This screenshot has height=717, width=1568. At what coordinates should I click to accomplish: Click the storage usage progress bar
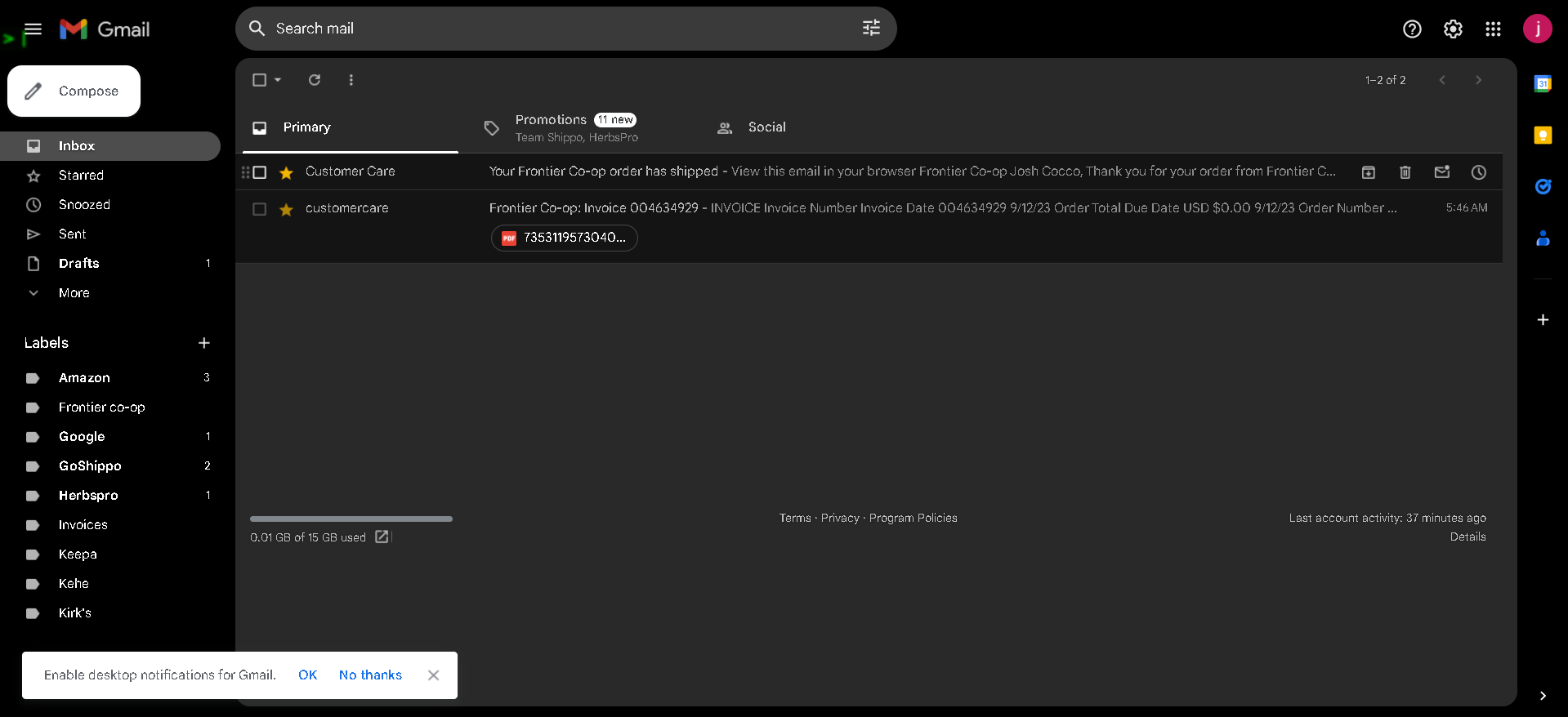point(351,519)
